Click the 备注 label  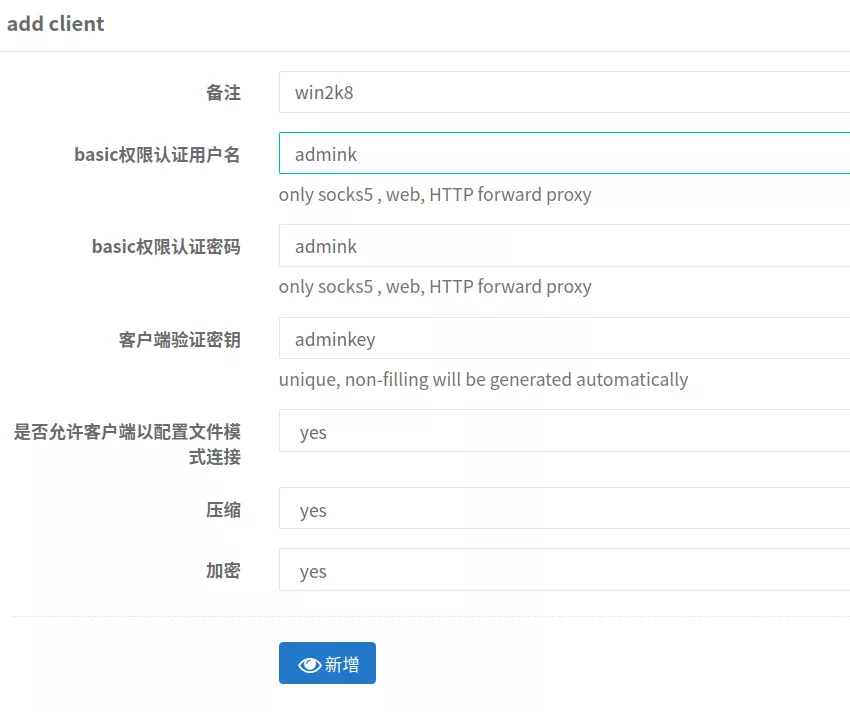[223, 93]
